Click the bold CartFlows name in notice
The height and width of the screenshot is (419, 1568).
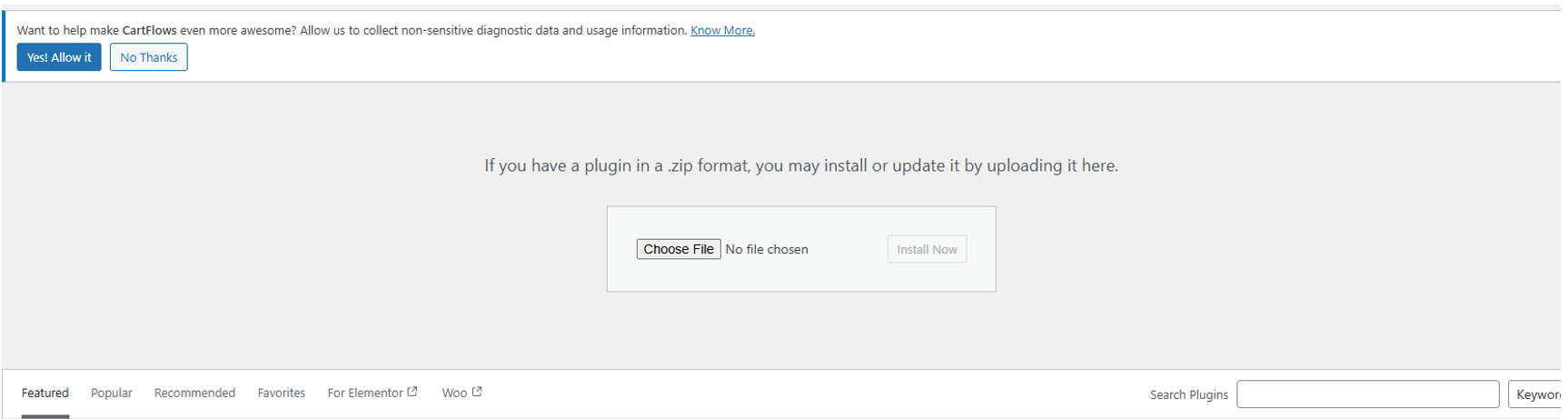click(149, 30)
